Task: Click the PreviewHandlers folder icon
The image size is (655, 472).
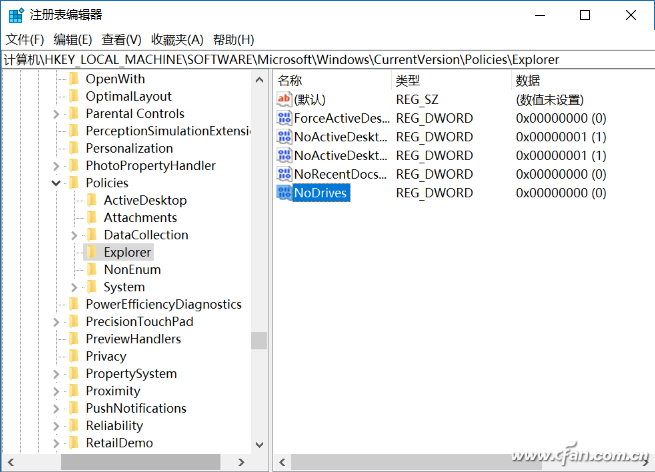Action: (x=74, y=339)
